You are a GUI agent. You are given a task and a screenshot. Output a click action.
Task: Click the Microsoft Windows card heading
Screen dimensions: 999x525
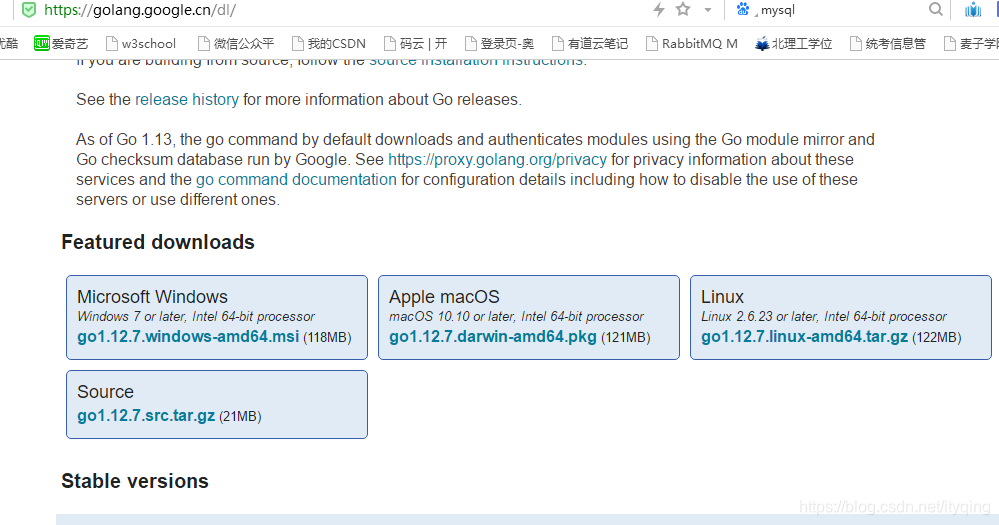coord(152,297)
